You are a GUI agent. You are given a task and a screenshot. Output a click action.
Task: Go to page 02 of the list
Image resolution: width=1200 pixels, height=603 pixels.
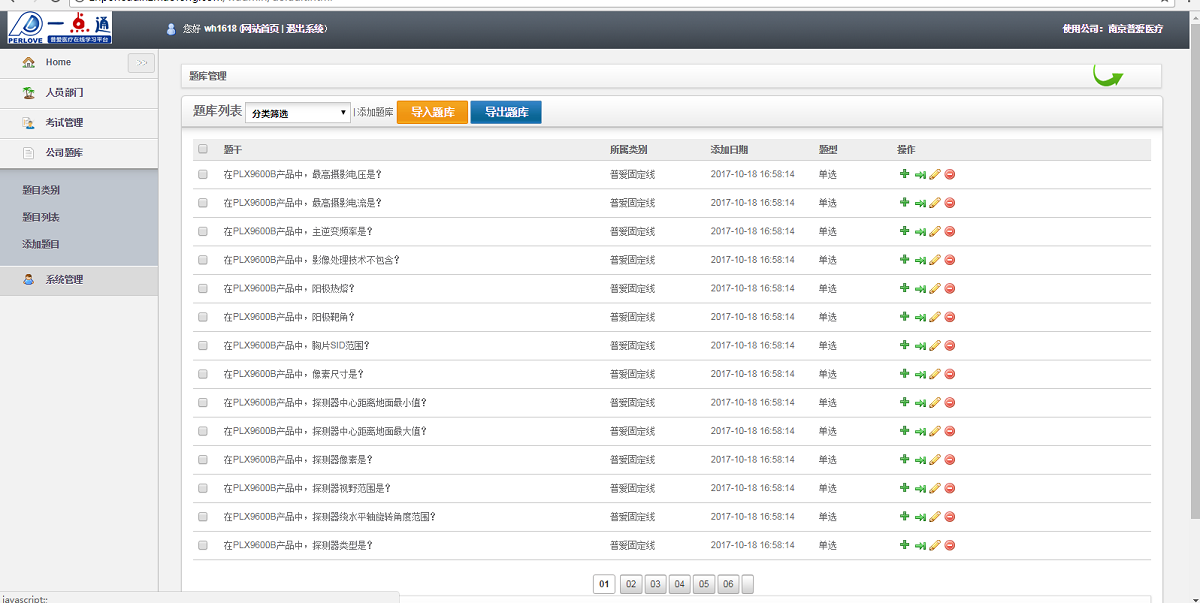[631, 584]
